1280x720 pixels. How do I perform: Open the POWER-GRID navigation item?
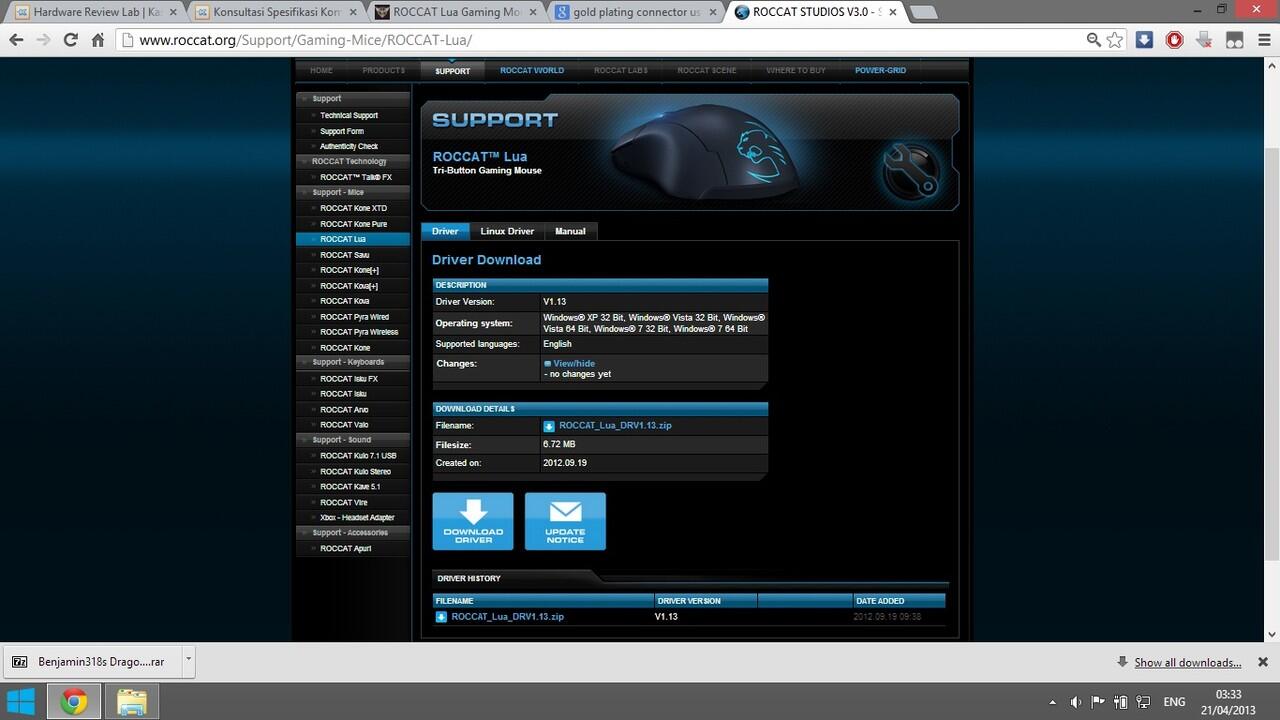[x=880, y=71]
